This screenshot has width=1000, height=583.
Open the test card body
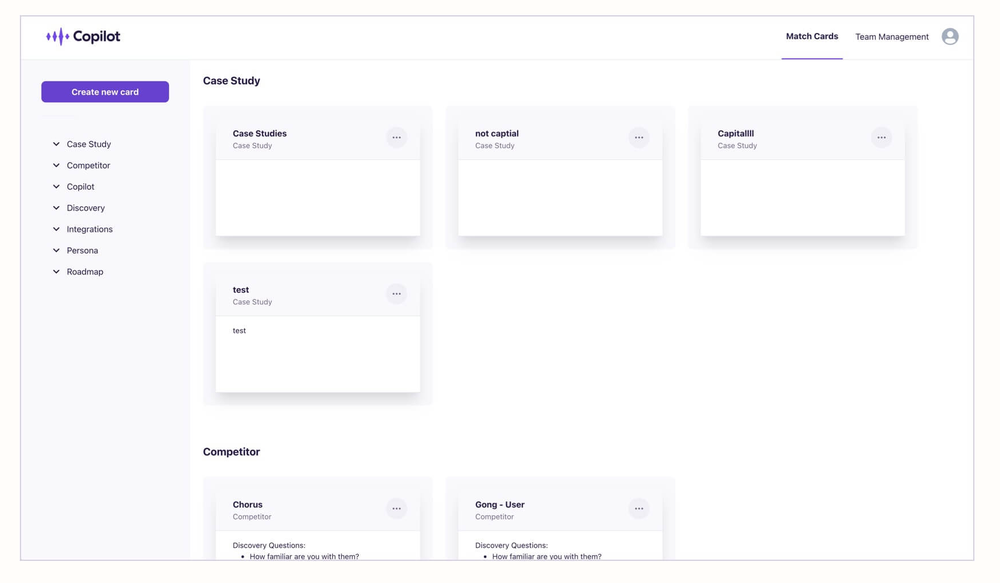tap(318, 354)
